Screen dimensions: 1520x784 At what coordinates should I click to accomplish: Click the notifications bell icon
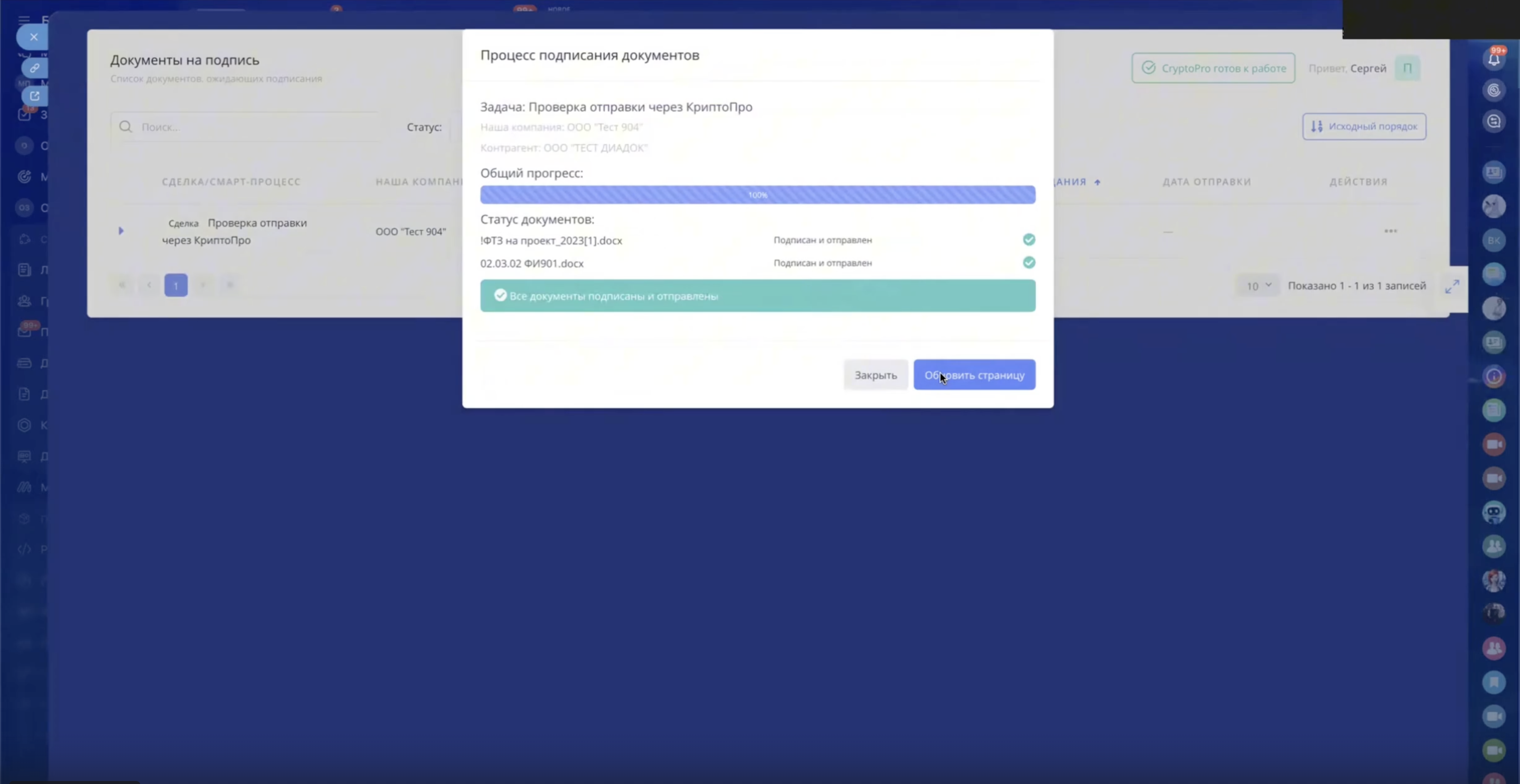(x=1493, y=59)
